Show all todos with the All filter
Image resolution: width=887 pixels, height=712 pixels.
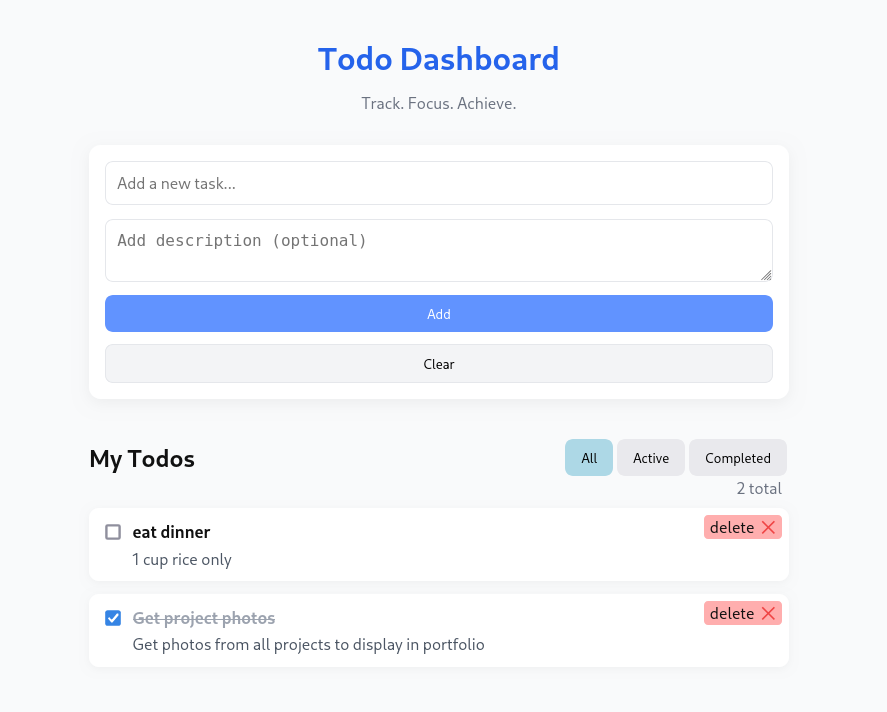click(x=589, y=458)
